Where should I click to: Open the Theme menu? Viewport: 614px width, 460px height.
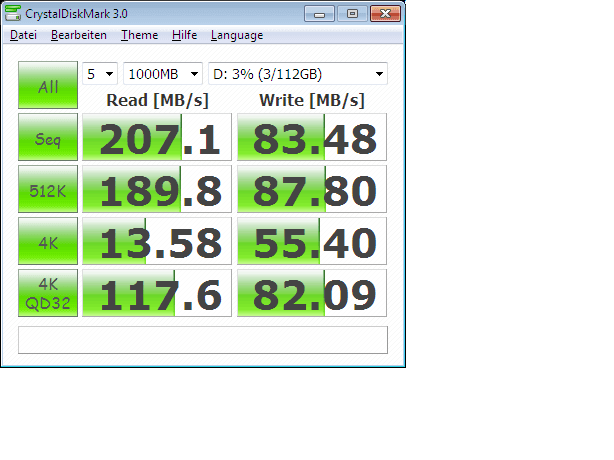click(x=139, y=35)
